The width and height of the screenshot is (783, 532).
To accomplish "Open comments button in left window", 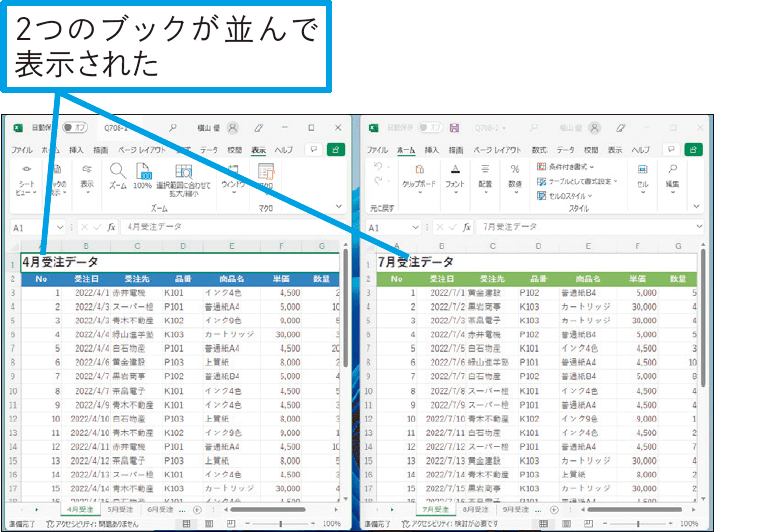I will 314,149.
